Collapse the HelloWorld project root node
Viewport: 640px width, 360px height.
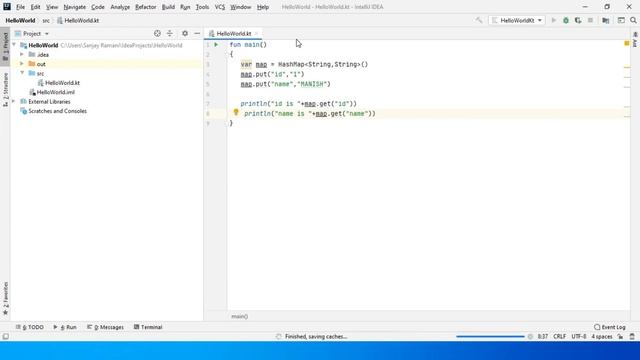tap(14, 45)
